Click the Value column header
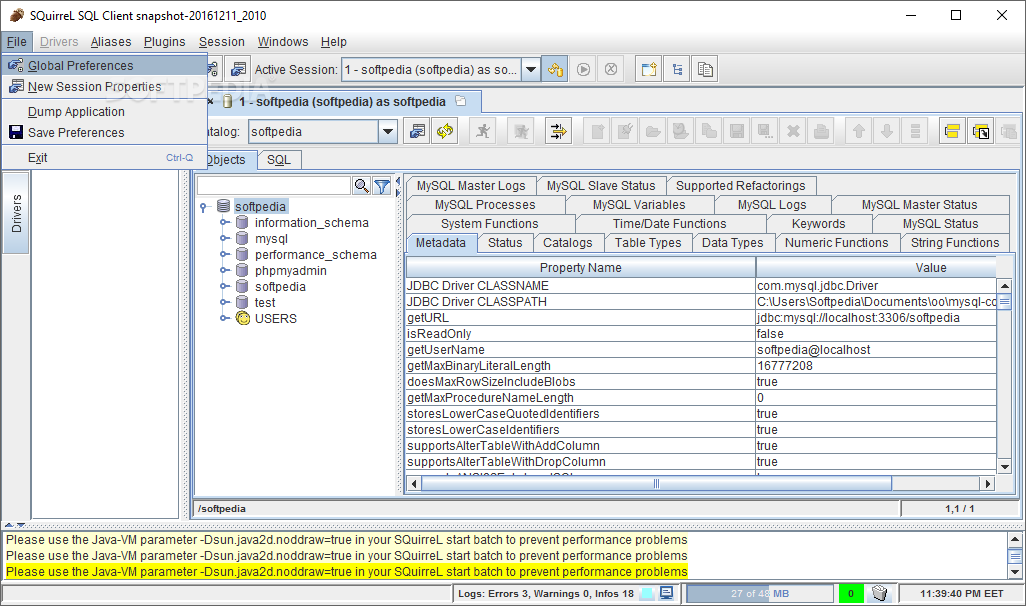The width and height of the screenshot is (1026, 606). pos(876,268)
